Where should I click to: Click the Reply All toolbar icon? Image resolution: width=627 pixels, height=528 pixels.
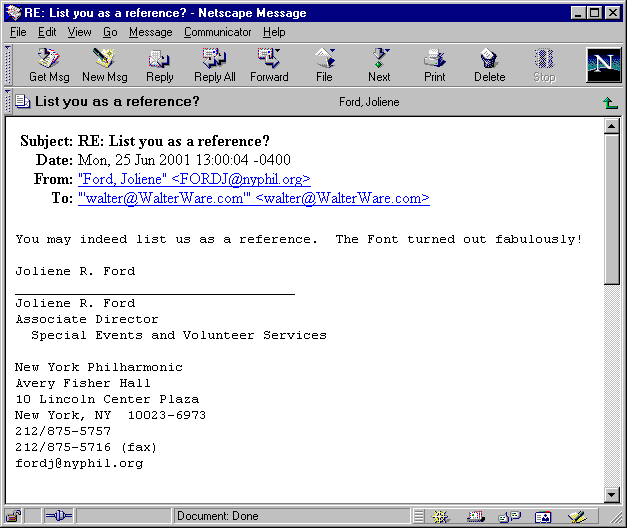[214, 58]
